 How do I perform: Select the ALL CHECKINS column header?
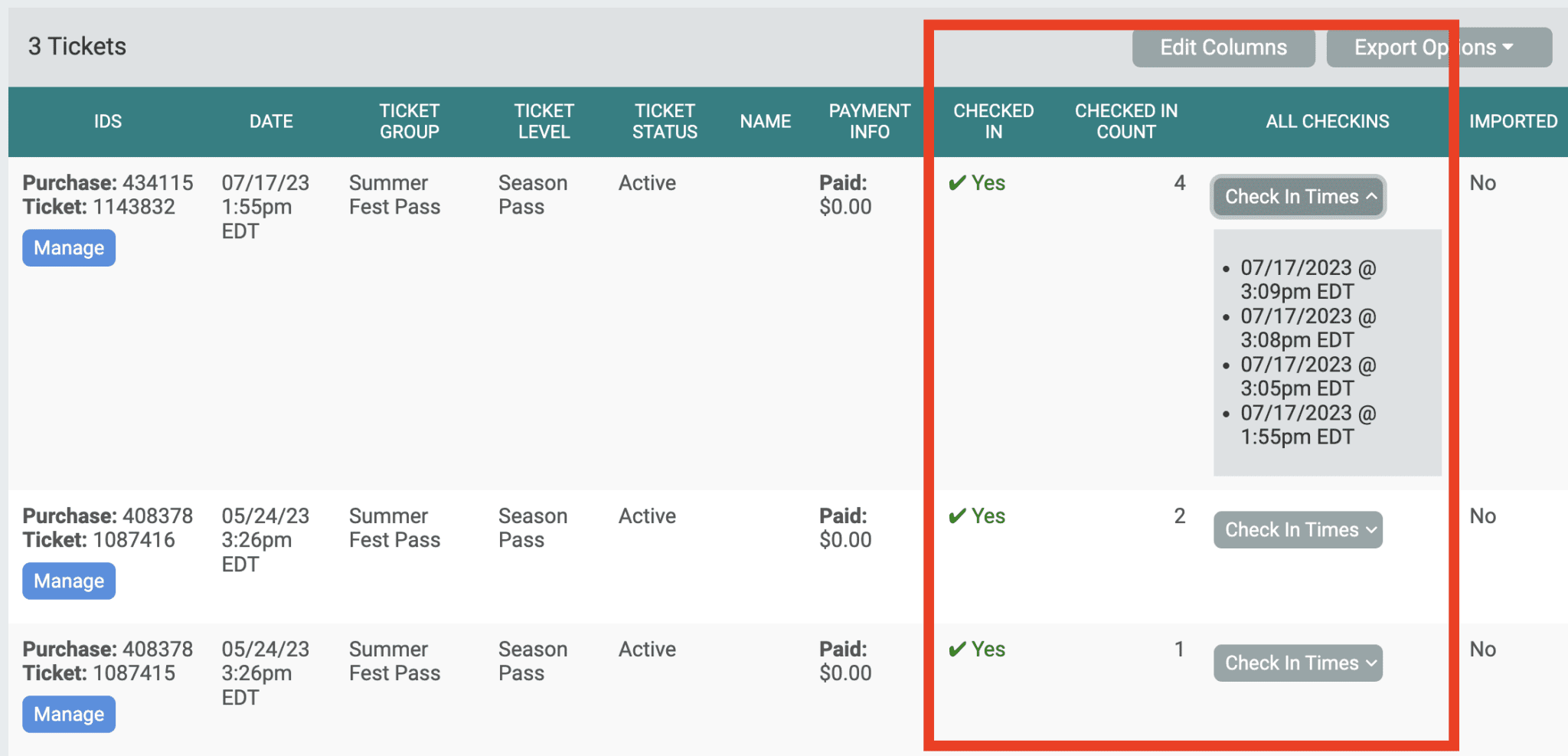[x=1327, y=121]
